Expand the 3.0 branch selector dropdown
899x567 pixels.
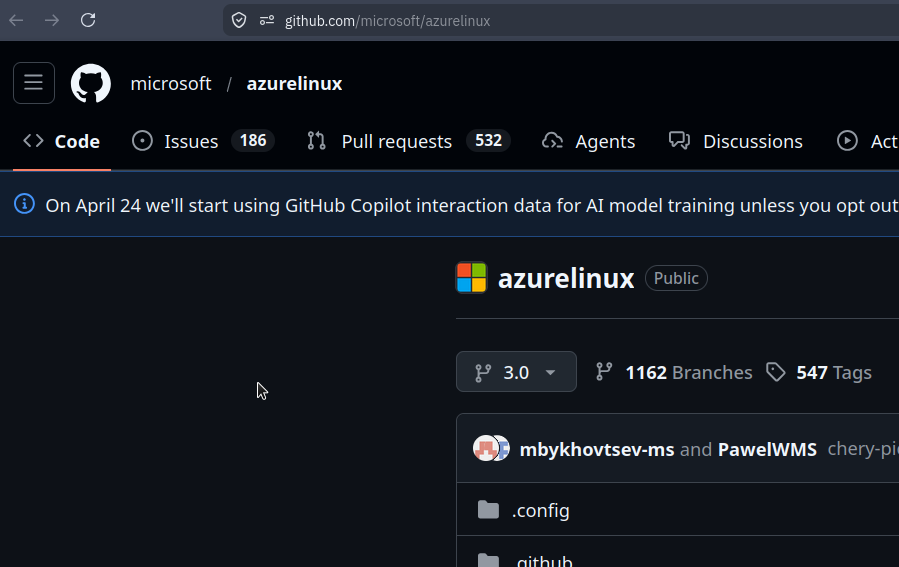(516, 372)
